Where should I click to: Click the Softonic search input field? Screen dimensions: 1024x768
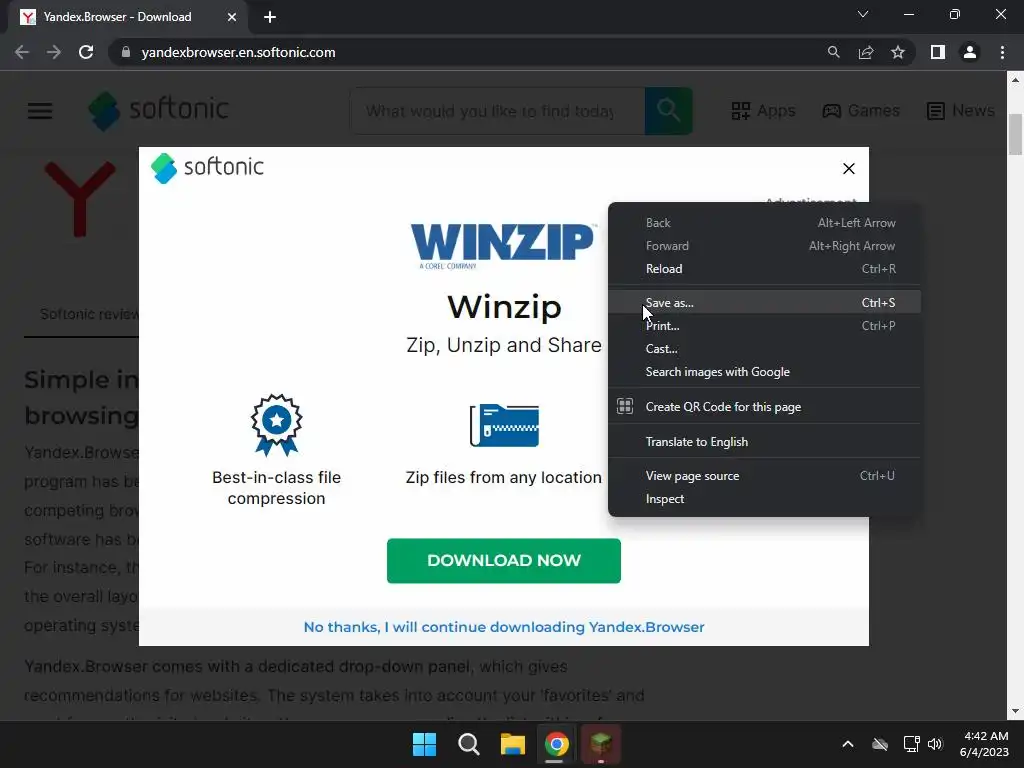pyautogui.click(x=498, y=111)
